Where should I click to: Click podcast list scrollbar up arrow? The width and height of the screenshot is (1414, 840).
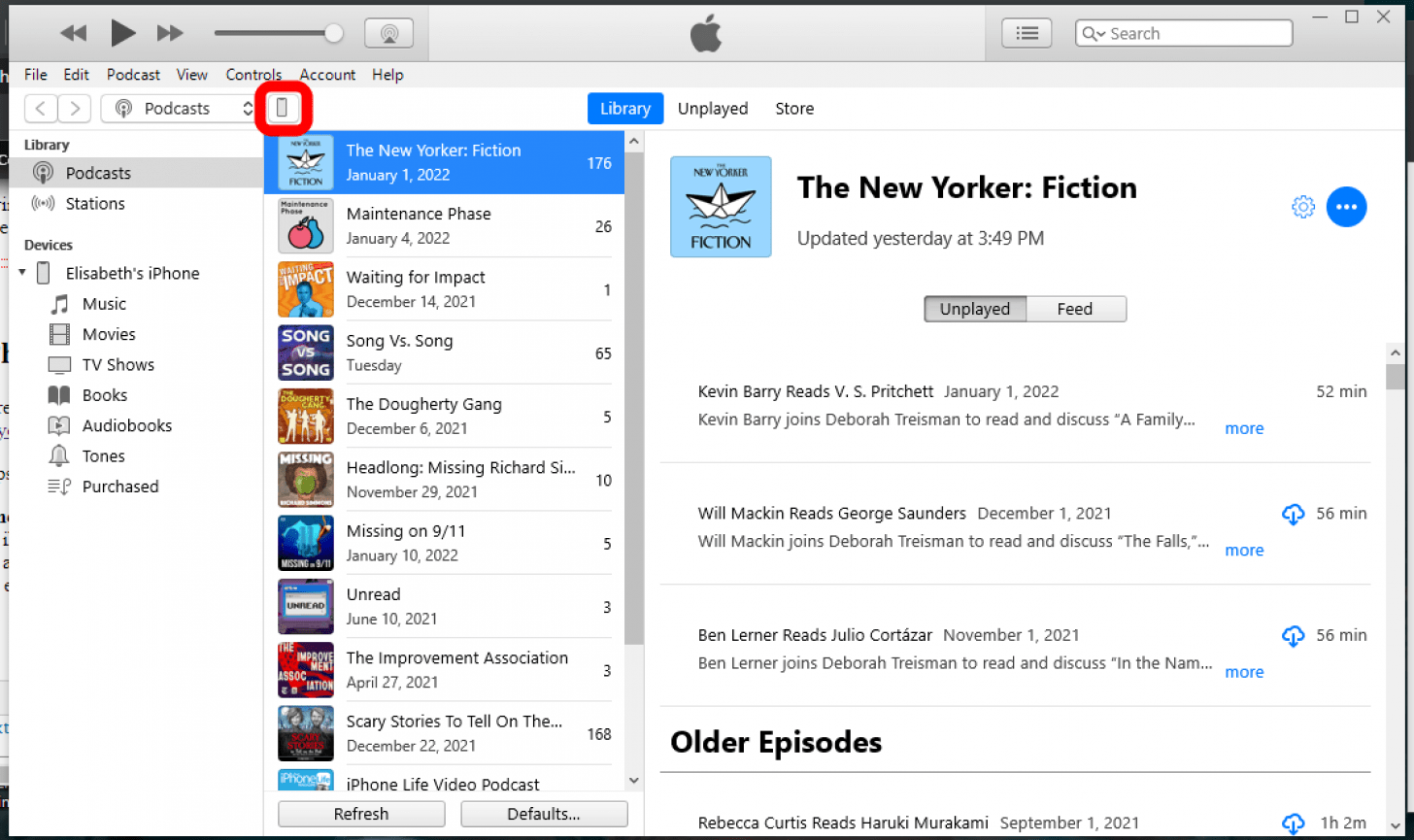click(x=634, y=141)
